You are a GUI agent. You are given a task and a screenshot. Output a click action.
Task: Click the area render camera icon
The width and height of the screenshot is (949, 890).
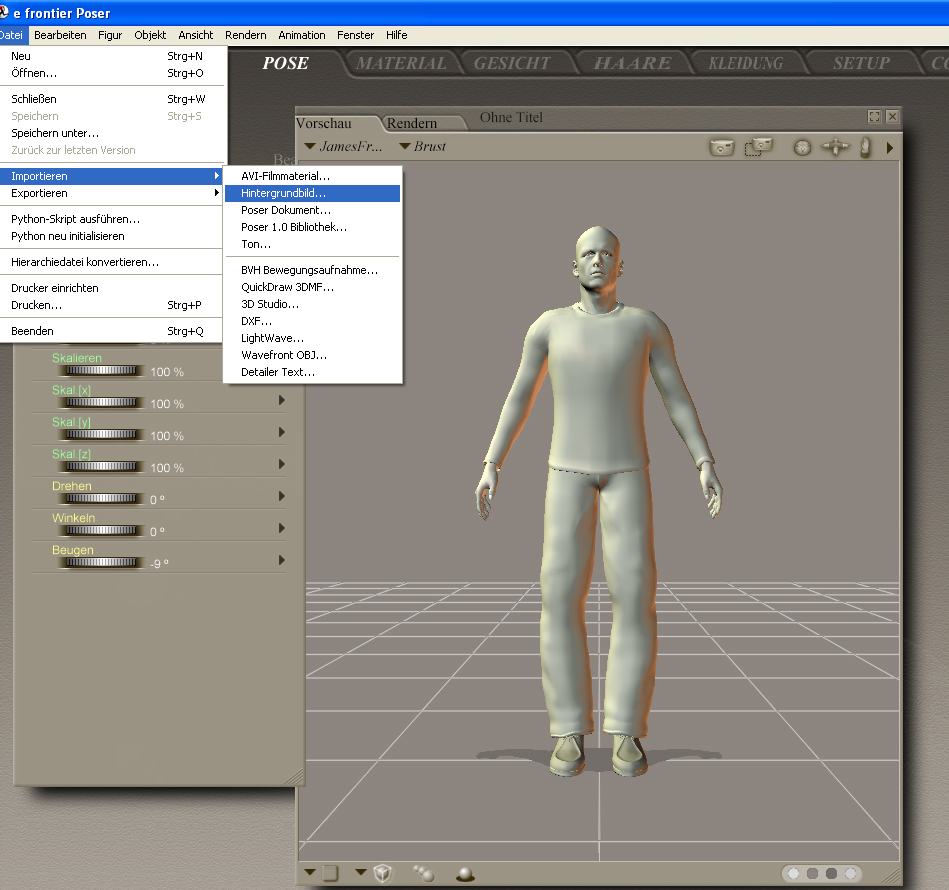click(x=759, y=147)
